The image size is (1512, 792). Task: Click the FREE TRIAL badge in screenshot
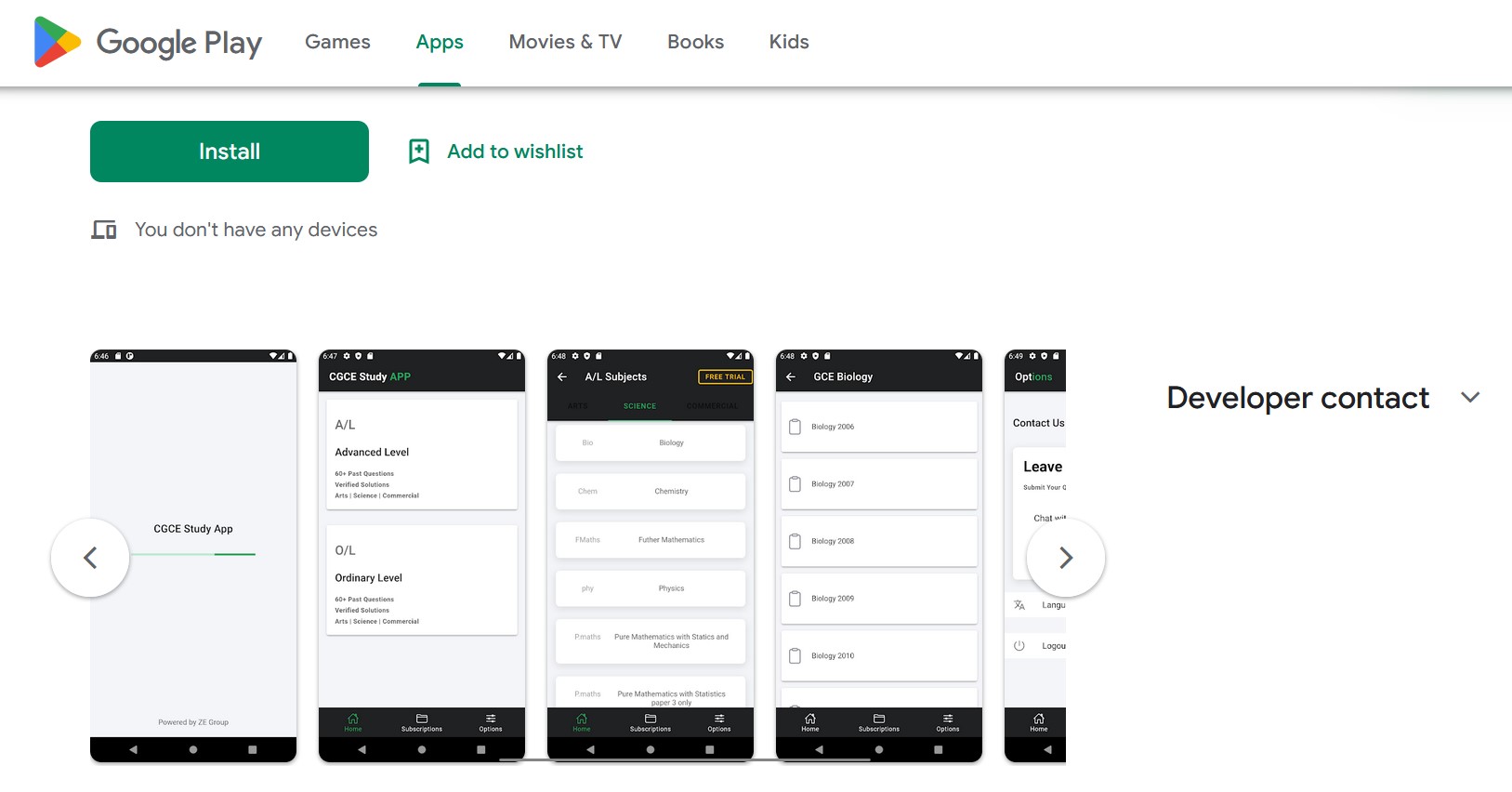725,376
